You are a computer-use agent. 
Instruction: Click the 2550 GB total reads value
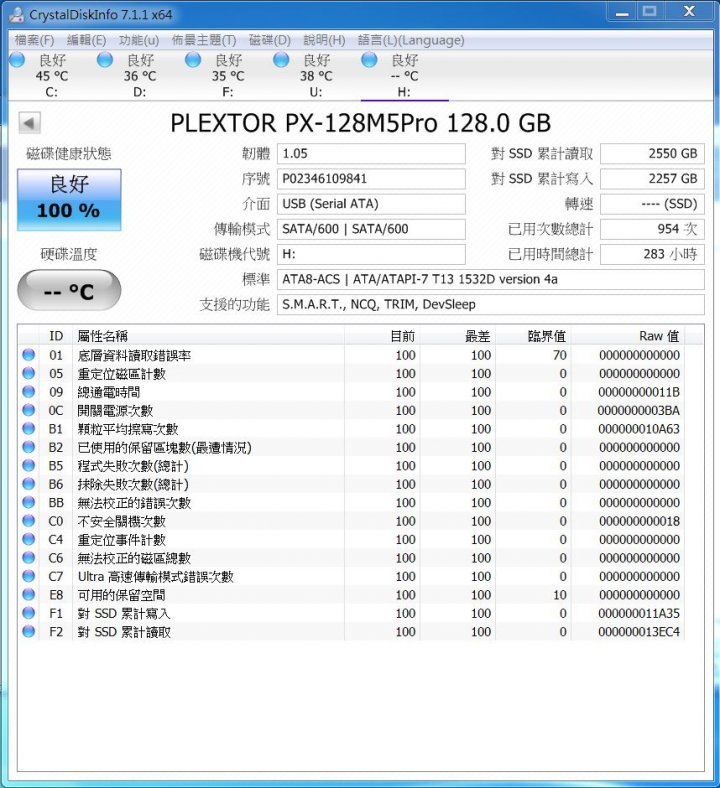(x=652, y=154)
